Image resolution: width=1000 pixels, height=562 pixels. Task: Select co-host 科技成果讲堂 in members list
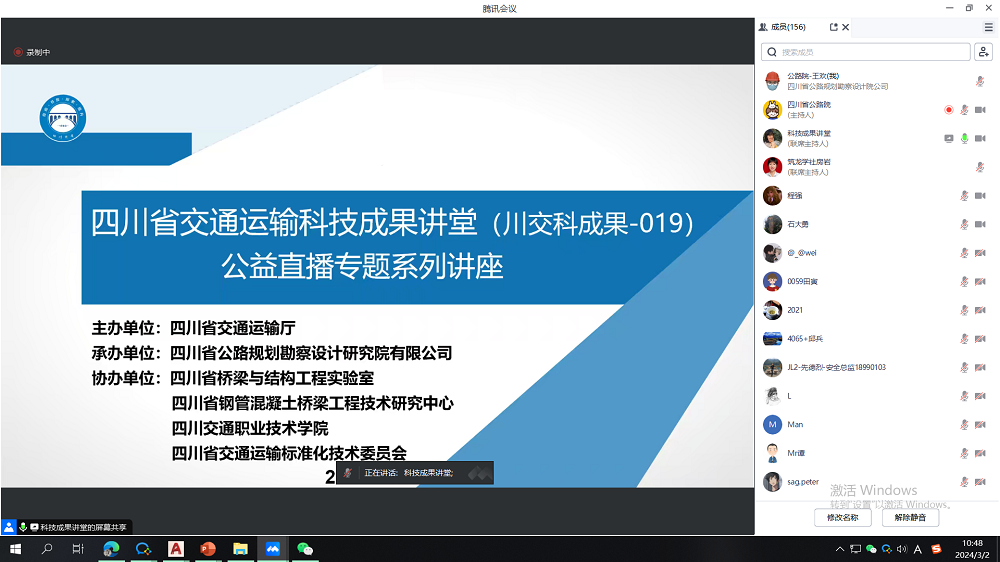point(877,138)
